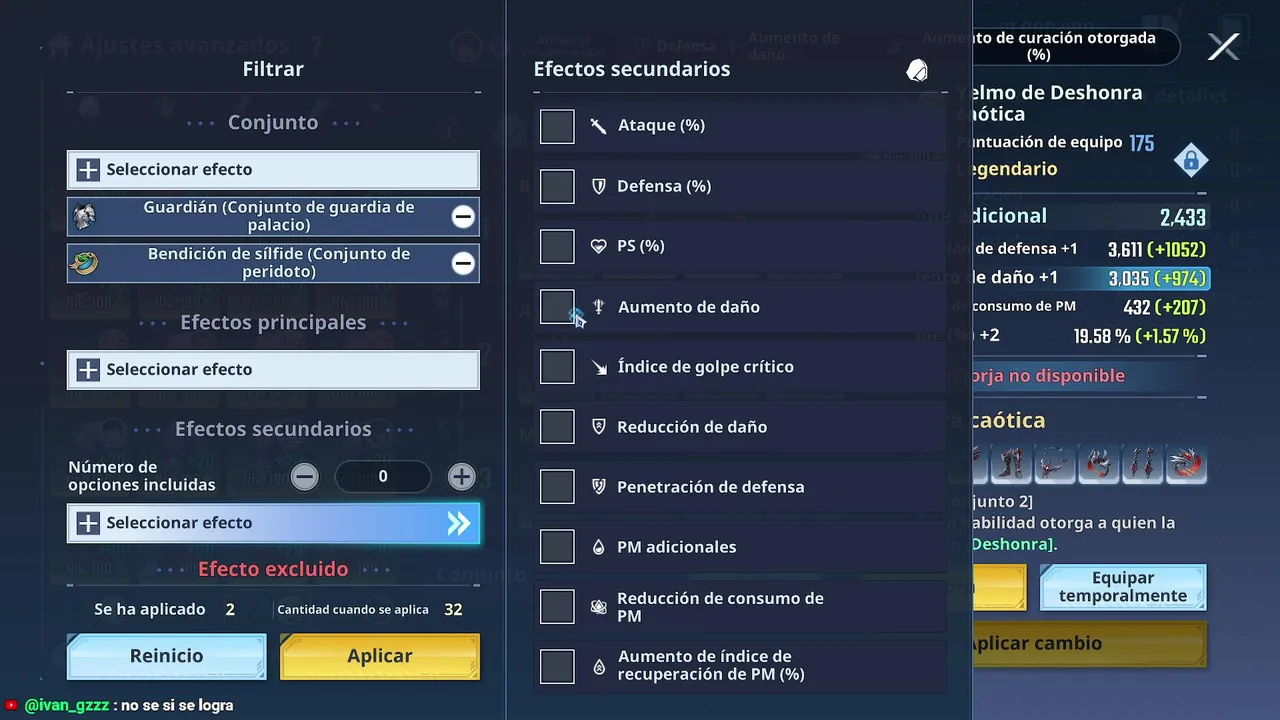The image size is (1280, 720).
Task: Remove the Guardián set filter
Action: pyautogui.click(x=462, y=216)
